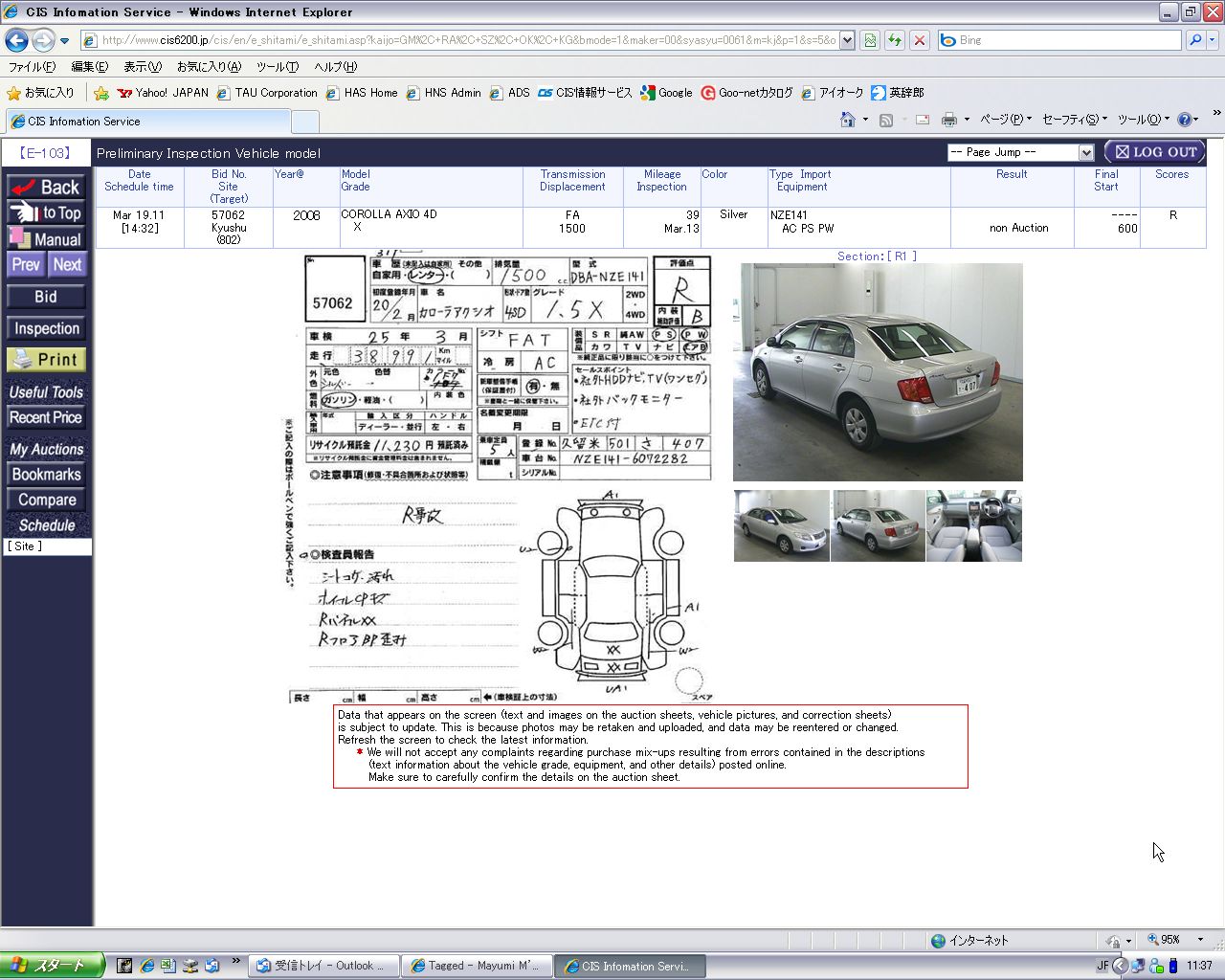The width and height of the screenshot is (1225, 980).
Task: Open the Favorites star button
Action: click(40, 93)
